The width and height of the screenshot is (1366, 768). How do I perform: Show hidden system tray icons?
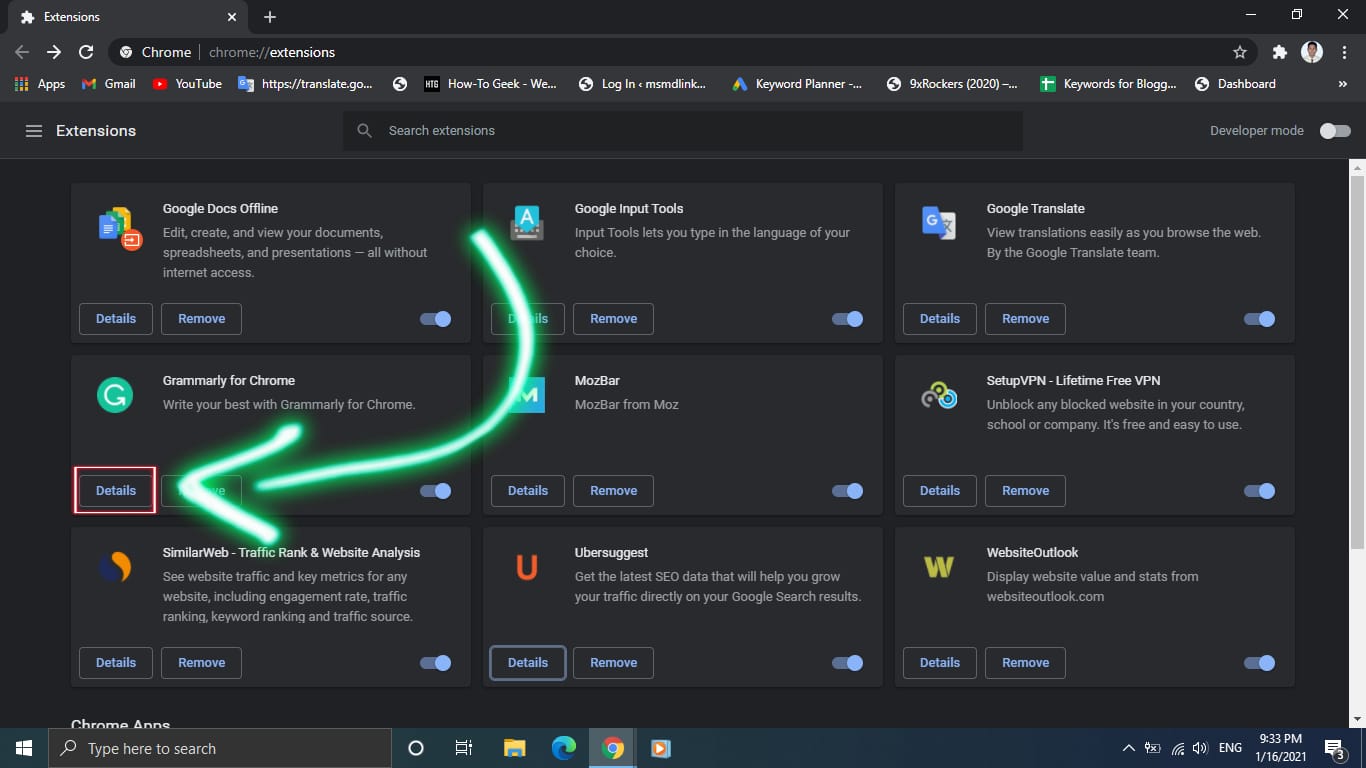(1128, 748)
